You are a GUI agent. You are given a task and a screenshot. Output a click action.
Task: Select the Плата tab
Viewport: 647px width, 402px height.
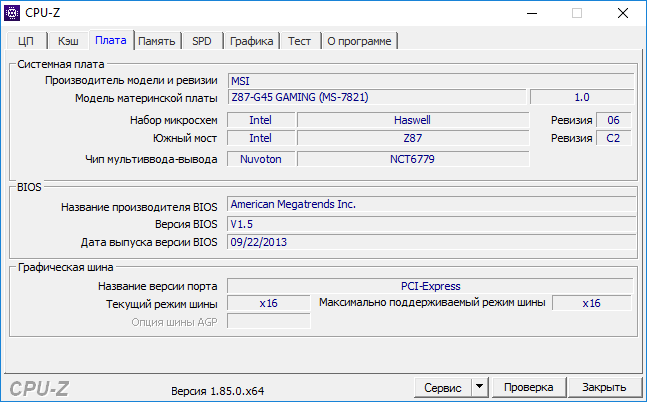pos(111,40)
